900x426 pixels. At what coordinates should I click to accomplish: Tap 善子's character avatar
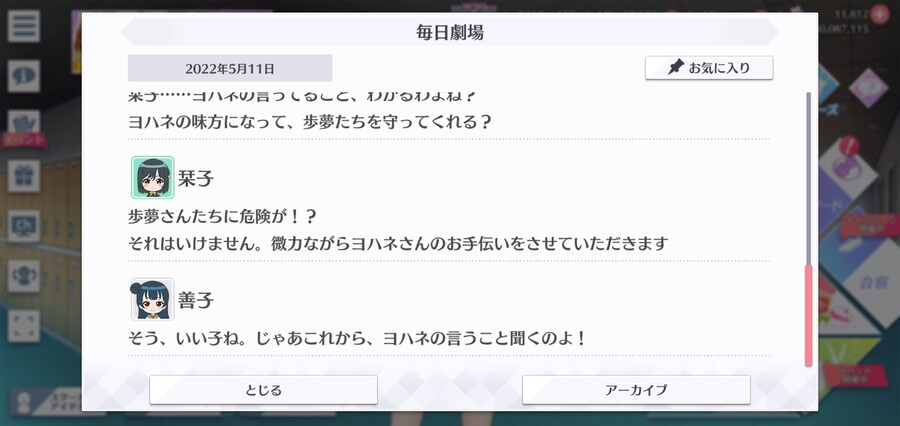(152, 299)
